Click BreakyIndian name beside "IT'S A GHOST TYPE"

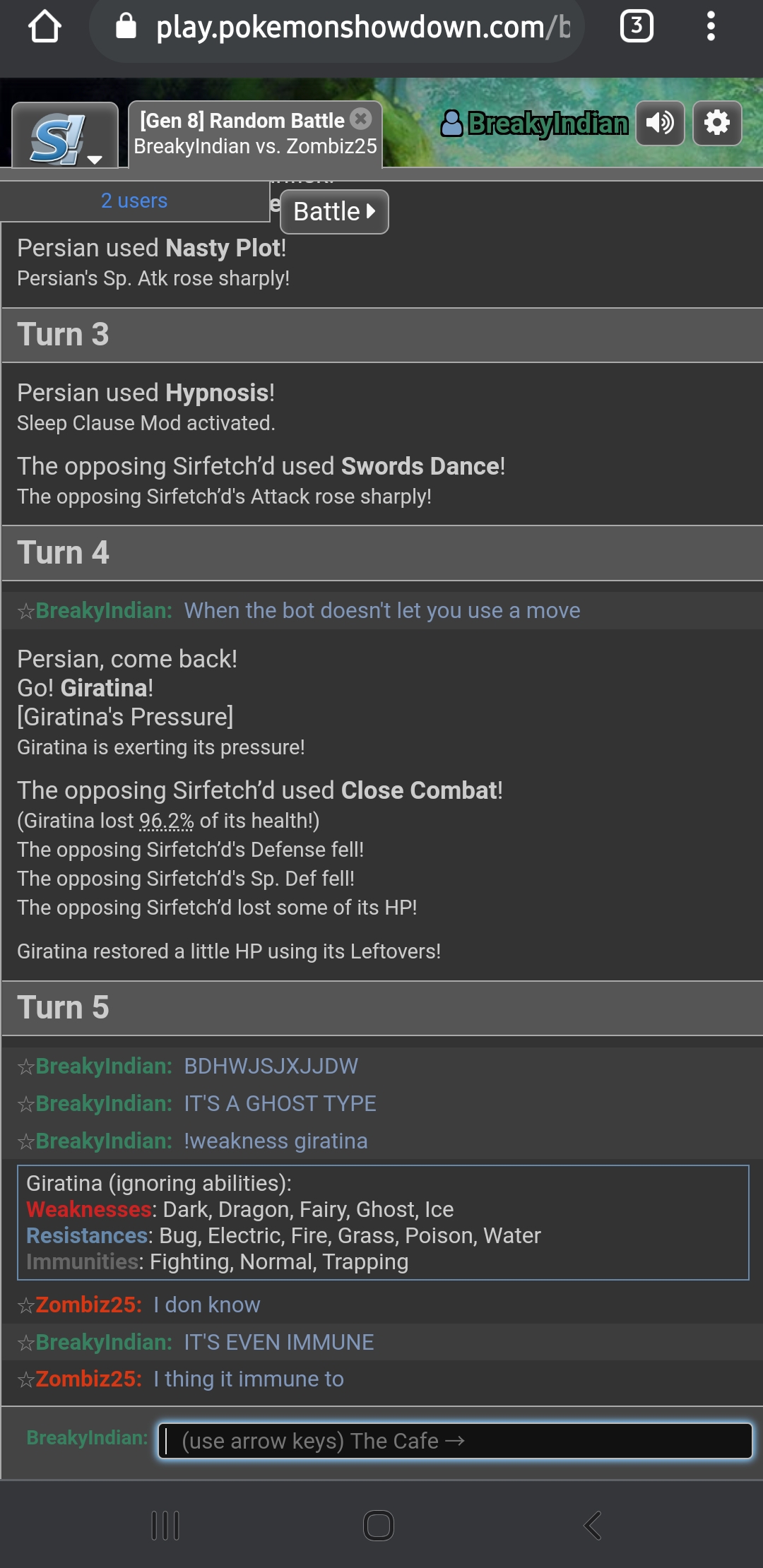click(103, 1103)
